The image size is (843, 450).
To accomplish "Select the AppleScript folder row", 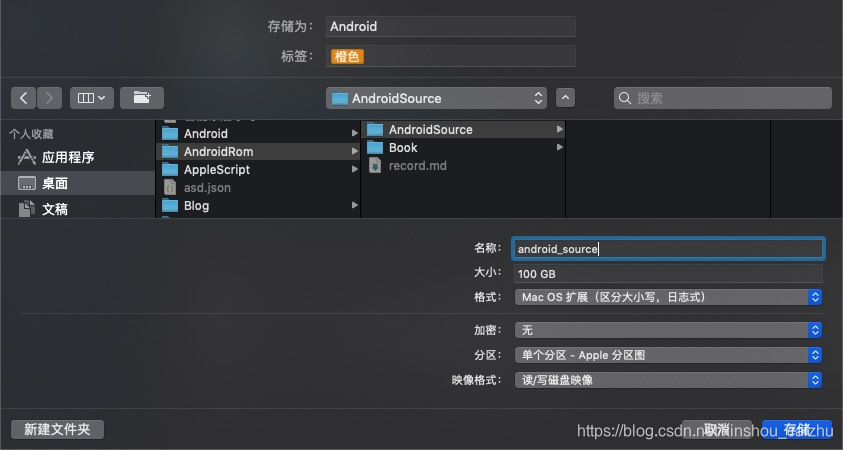I will tap(258, 169).
